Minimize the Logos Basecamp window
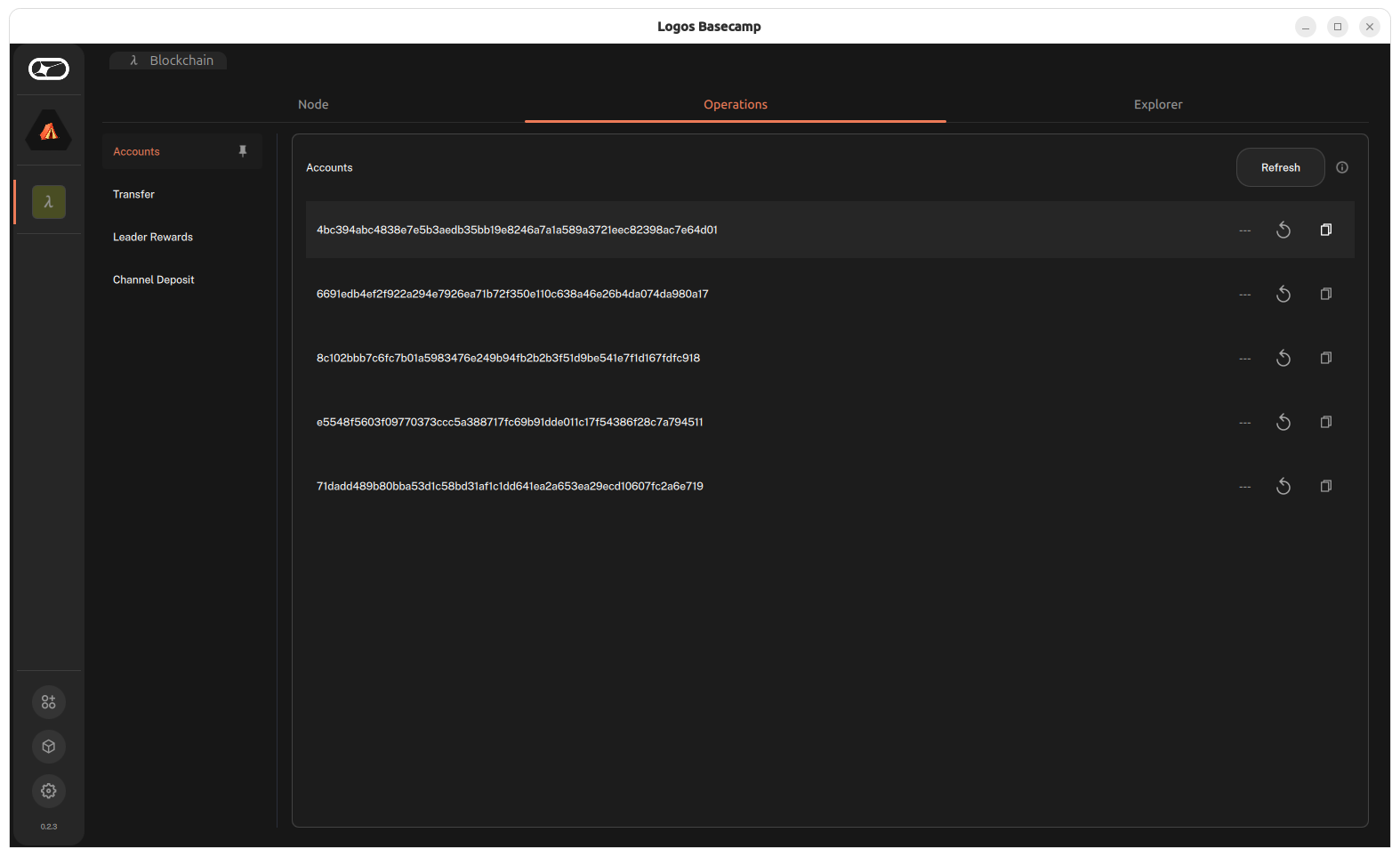Screen dimensions: 1400x857 [x=1306, y=27]
